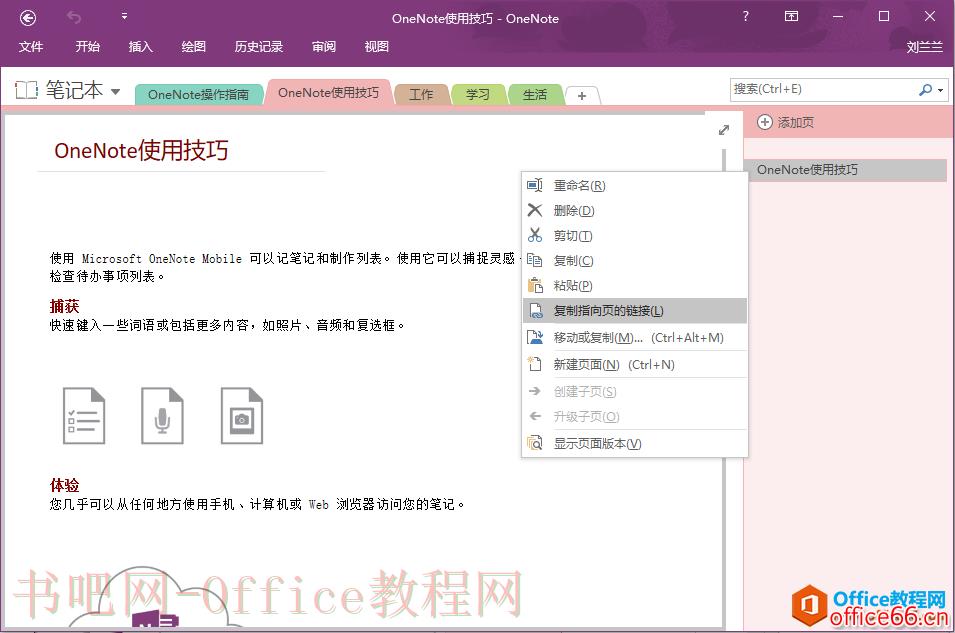Choose 复制(C) from context menu
Image resolution: width=955 pixels, height=633 pixels.
pyautogui.click(x=635, y=260)
